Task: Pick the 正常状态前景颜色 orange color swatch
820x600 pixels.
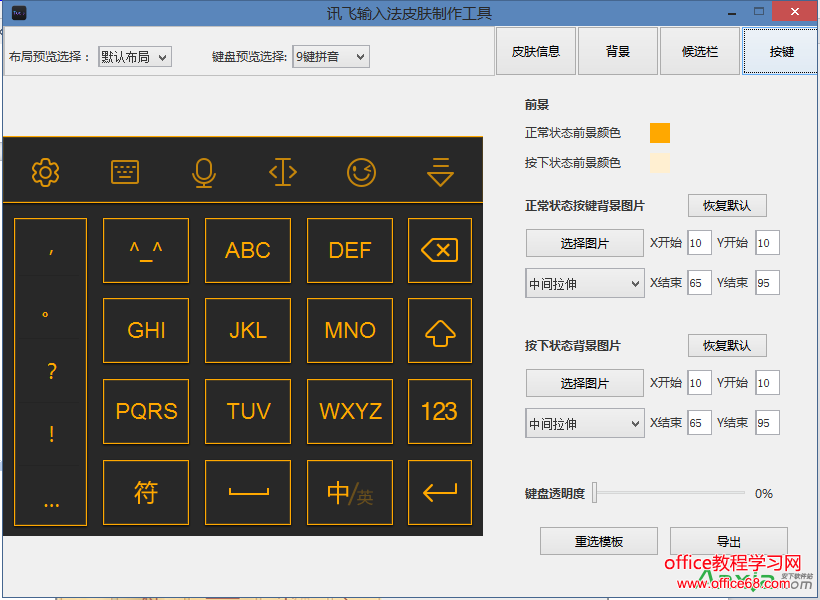Action: [658, 131]
